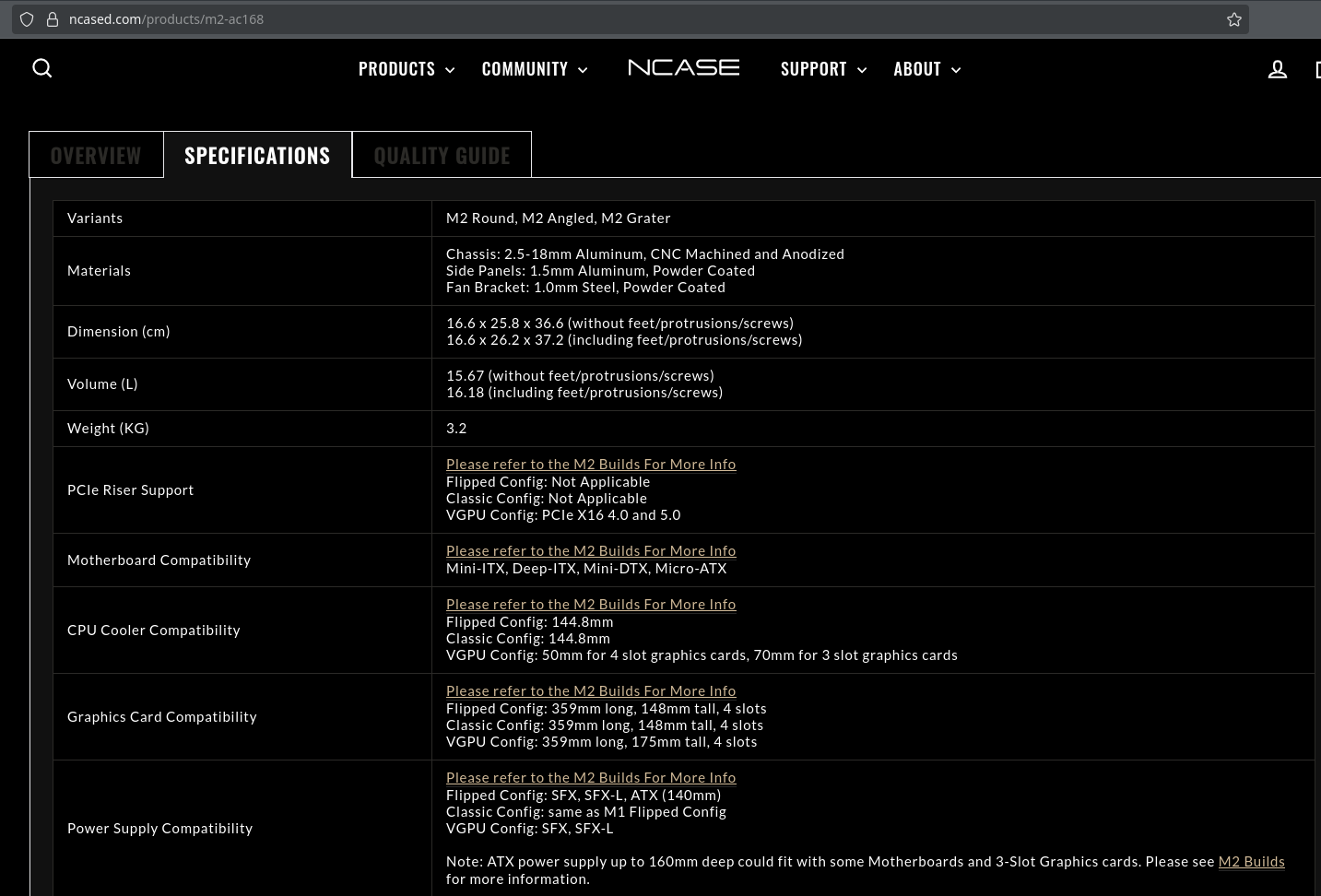Expand the Support menu chevron

tap(862, 70)
